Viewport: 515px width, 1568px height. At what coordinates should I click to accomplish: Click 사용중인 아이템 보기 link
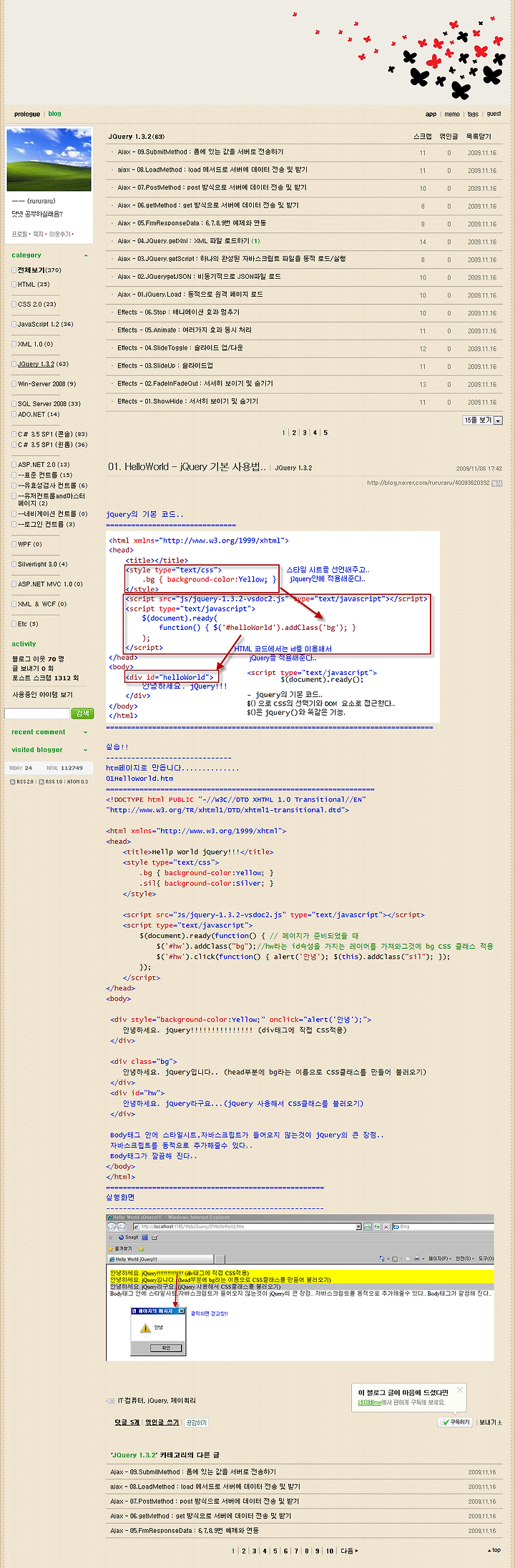click(x=42, y=695)
